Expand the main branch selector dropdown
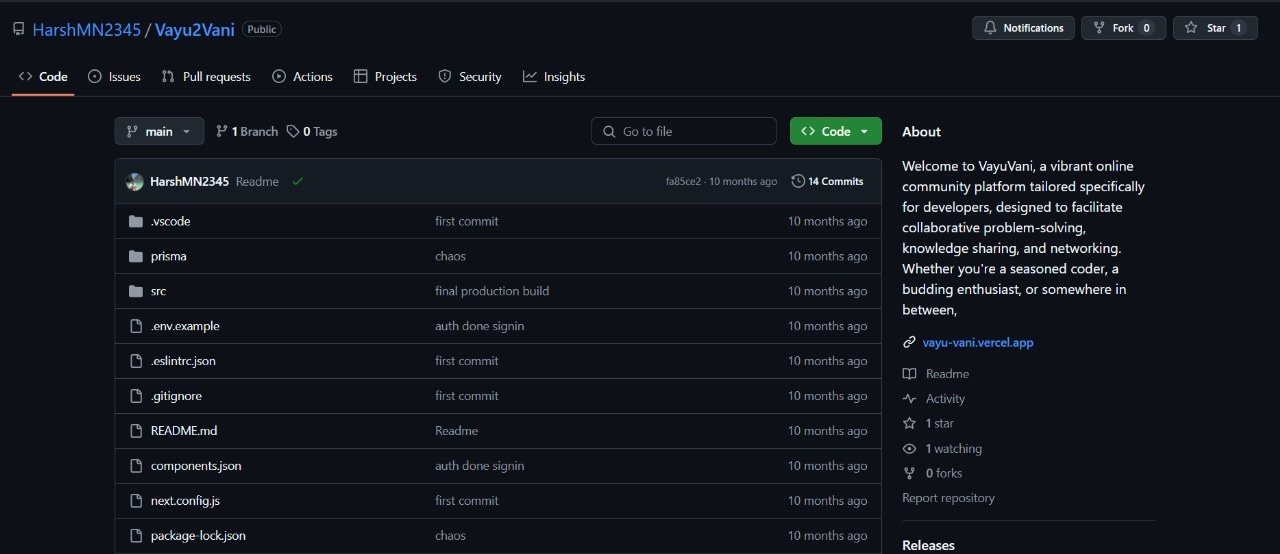This screenshot has height=554, width=1280. pyautogui.click(x=159, y=131)
